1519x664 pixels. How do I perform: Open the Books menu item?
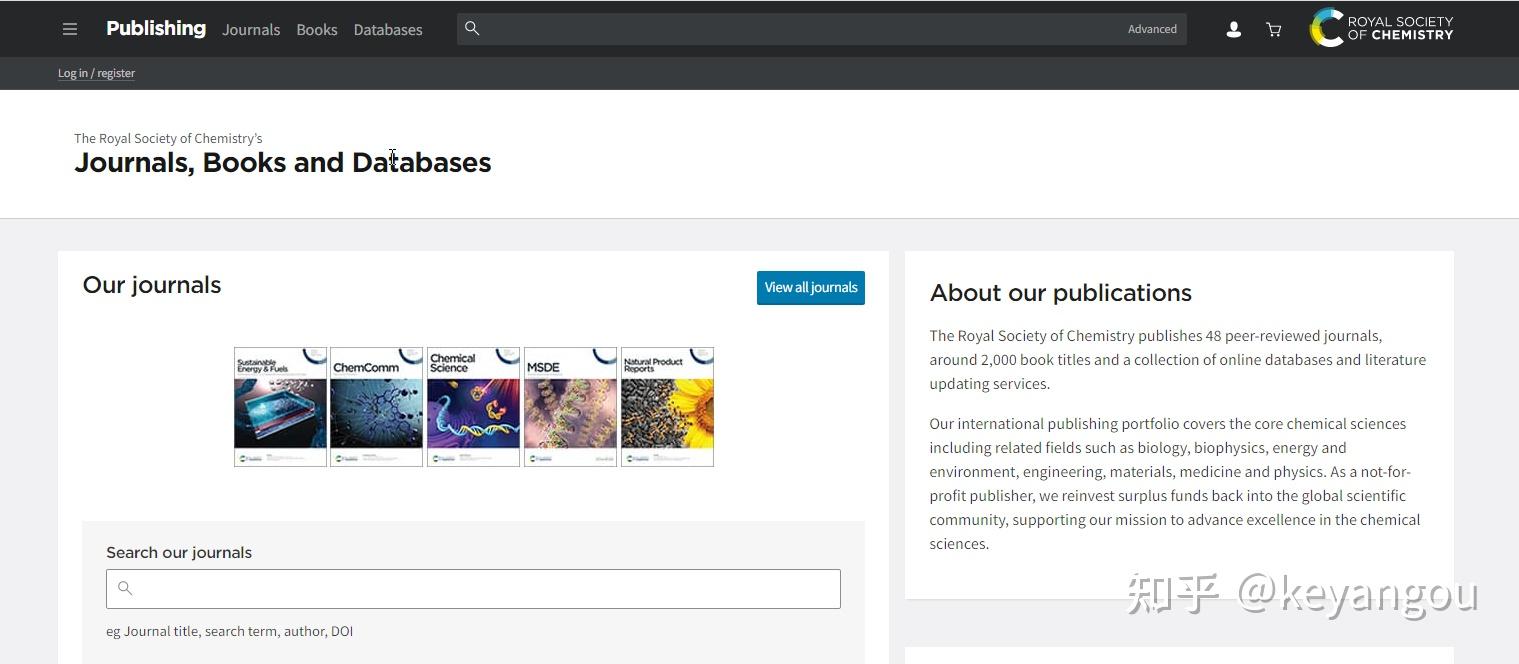317,30
